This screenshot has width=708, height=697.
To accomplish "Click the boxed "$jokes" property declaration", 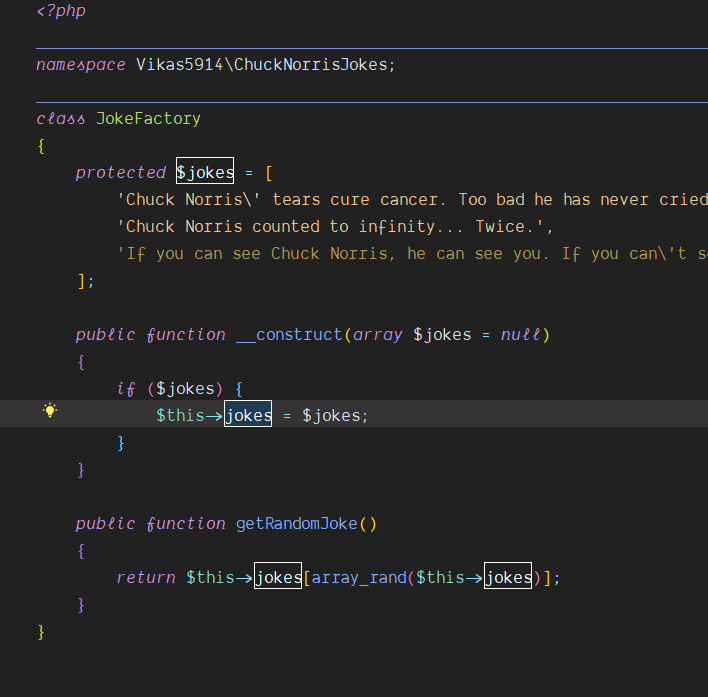I will [205, 172].
